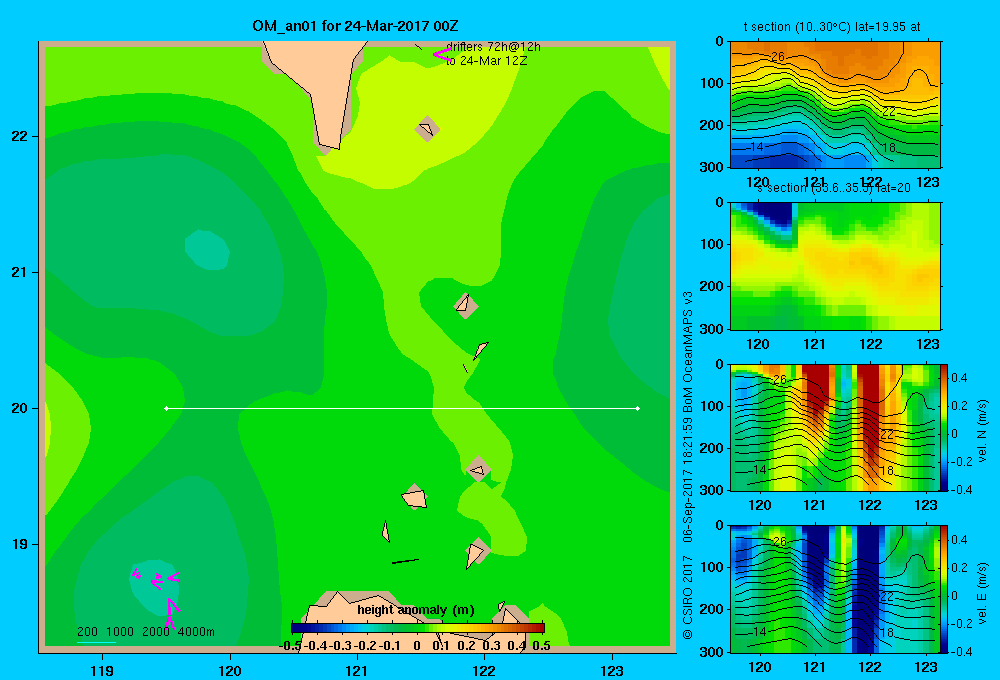The width and height of the screenshot is (1000, 680).
Task: Click latitude label 19 on main map
Action: click(20, 544)
